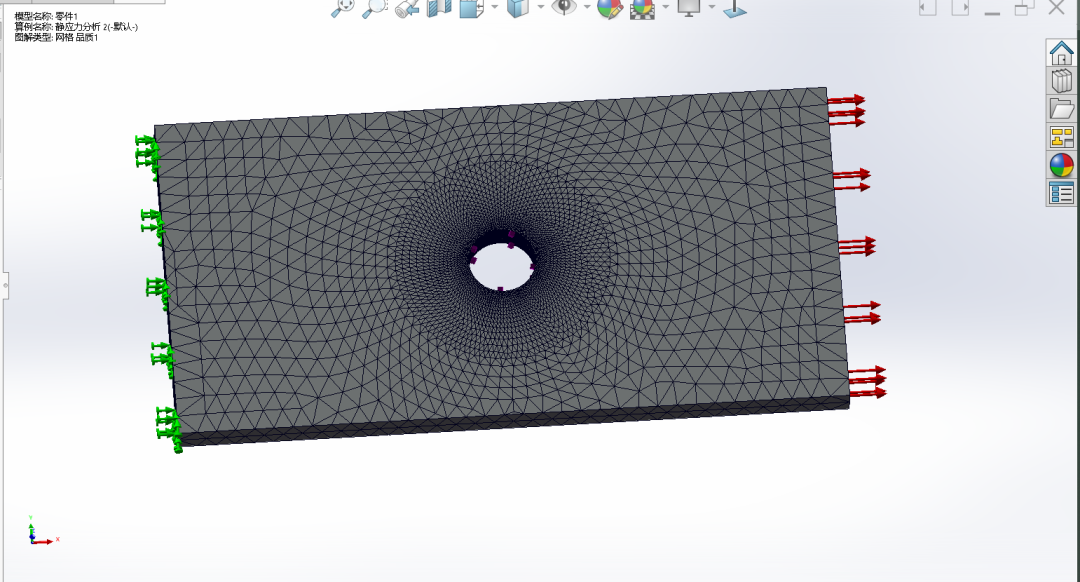Select the Zoom to Area magnifier icon

point(375,8)
